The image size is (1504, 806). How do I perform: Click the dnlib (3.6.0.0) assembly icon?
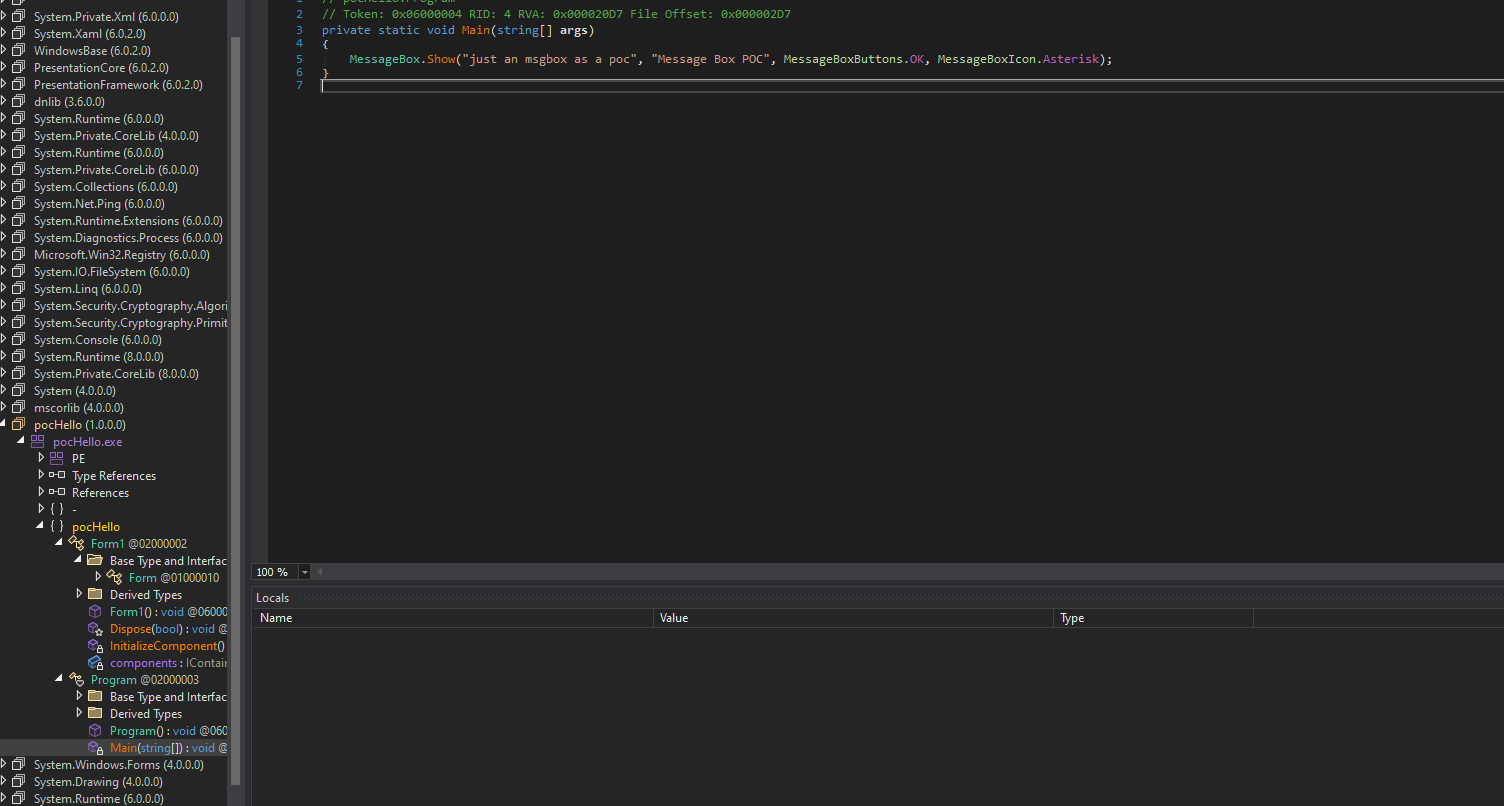tap(19, 102)
